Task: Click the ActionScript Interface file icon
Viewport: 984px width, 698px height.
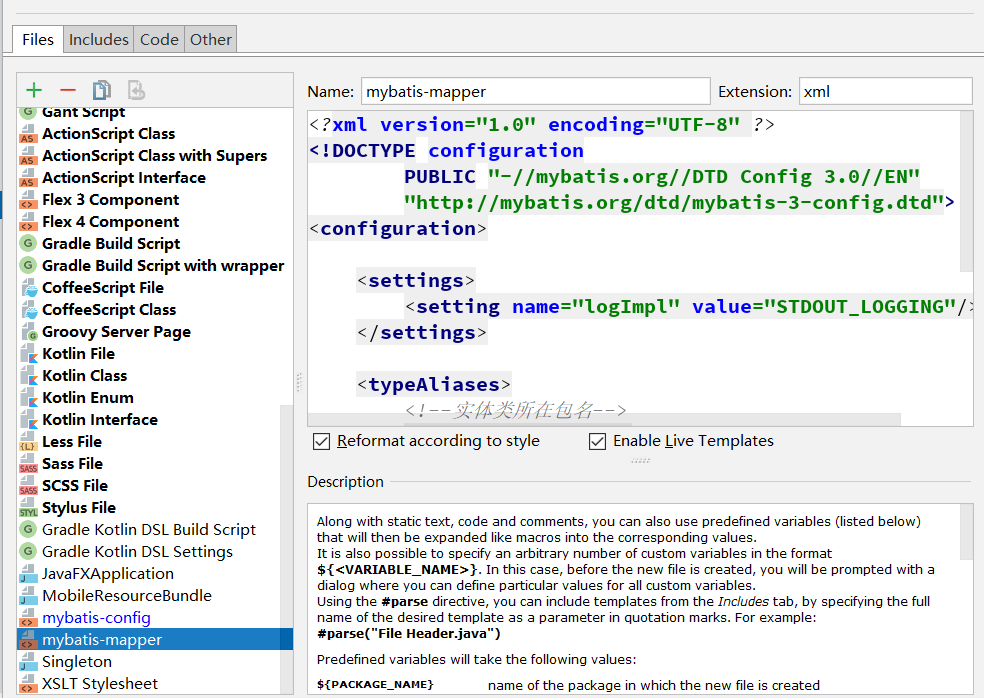Action: click(28, 178)
